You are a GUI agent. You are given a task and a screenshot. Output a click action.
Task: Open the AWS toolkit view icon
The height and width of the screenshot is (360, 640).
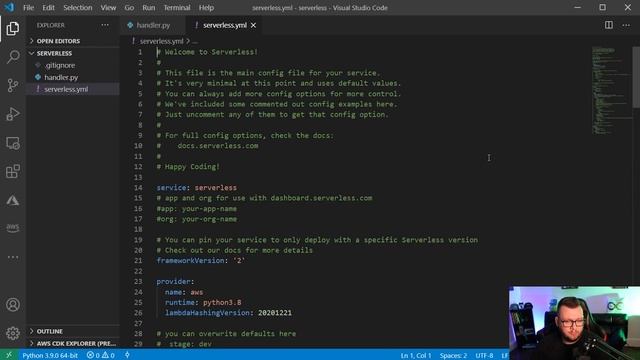click(x=13, y=228)
